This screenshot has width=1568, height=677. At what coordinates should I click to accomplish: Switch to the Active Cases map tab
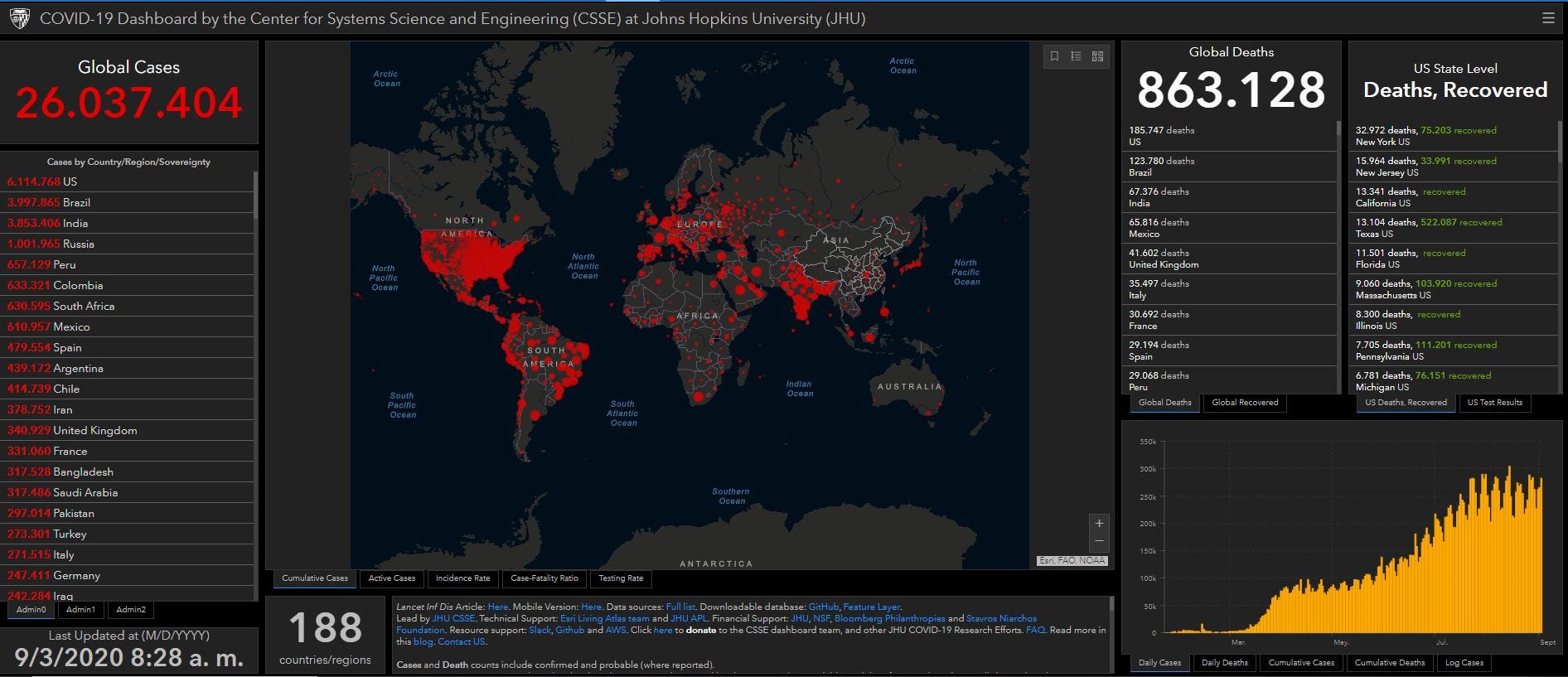pos(392,578)
